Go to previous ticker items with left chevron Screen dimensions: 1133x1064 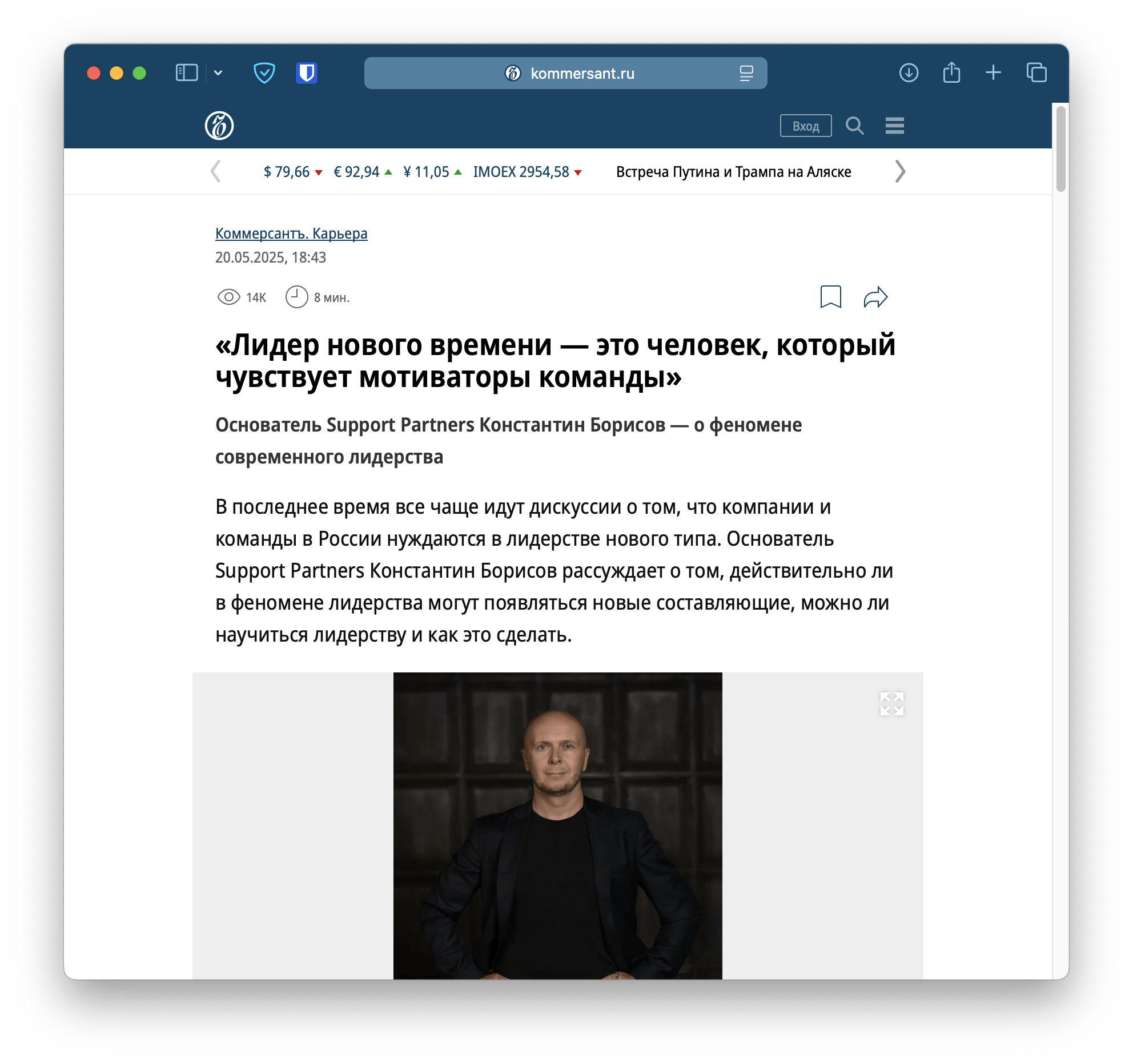(215, 171)
